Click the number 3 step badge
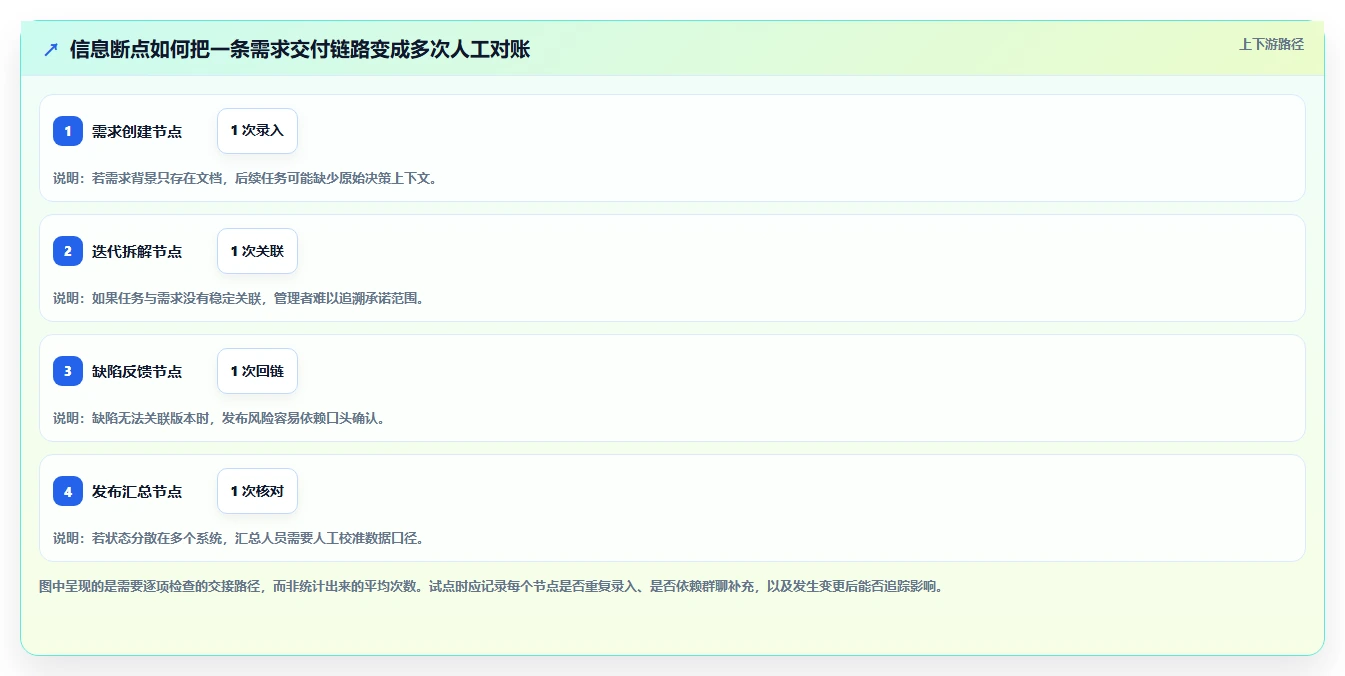This screenshot has width=1345, height=676. (68, 371)
